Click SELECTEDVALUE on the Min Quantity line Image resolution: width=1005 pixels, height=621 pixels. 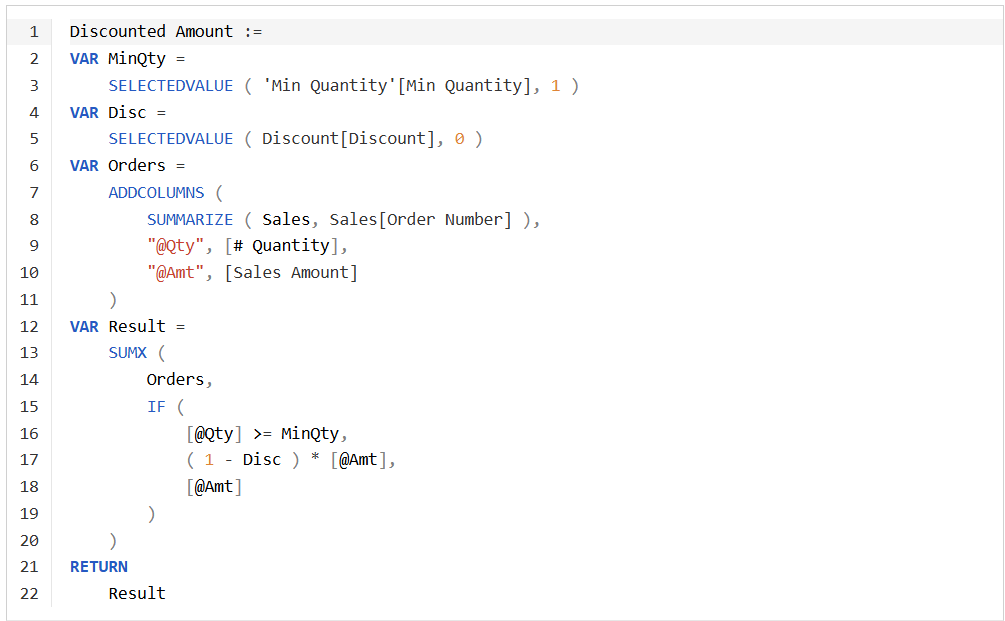point(170,85)
